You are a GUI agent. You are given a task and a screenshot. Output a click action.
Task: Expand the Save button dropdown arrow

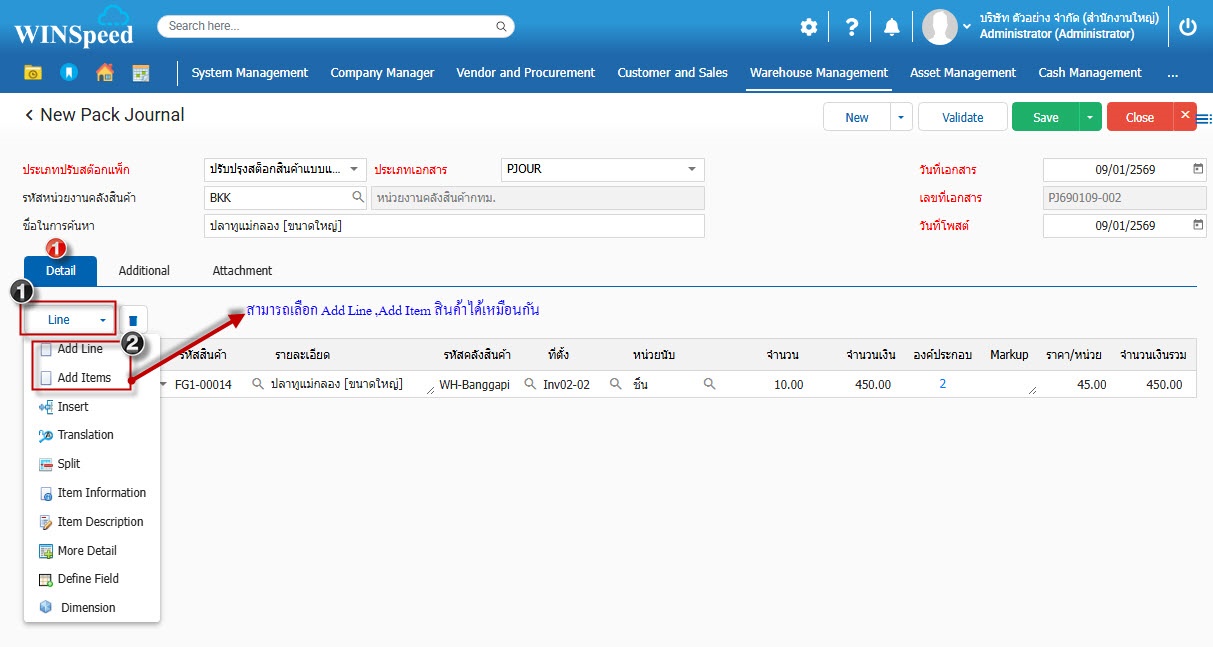click(x=1090, y=117)
